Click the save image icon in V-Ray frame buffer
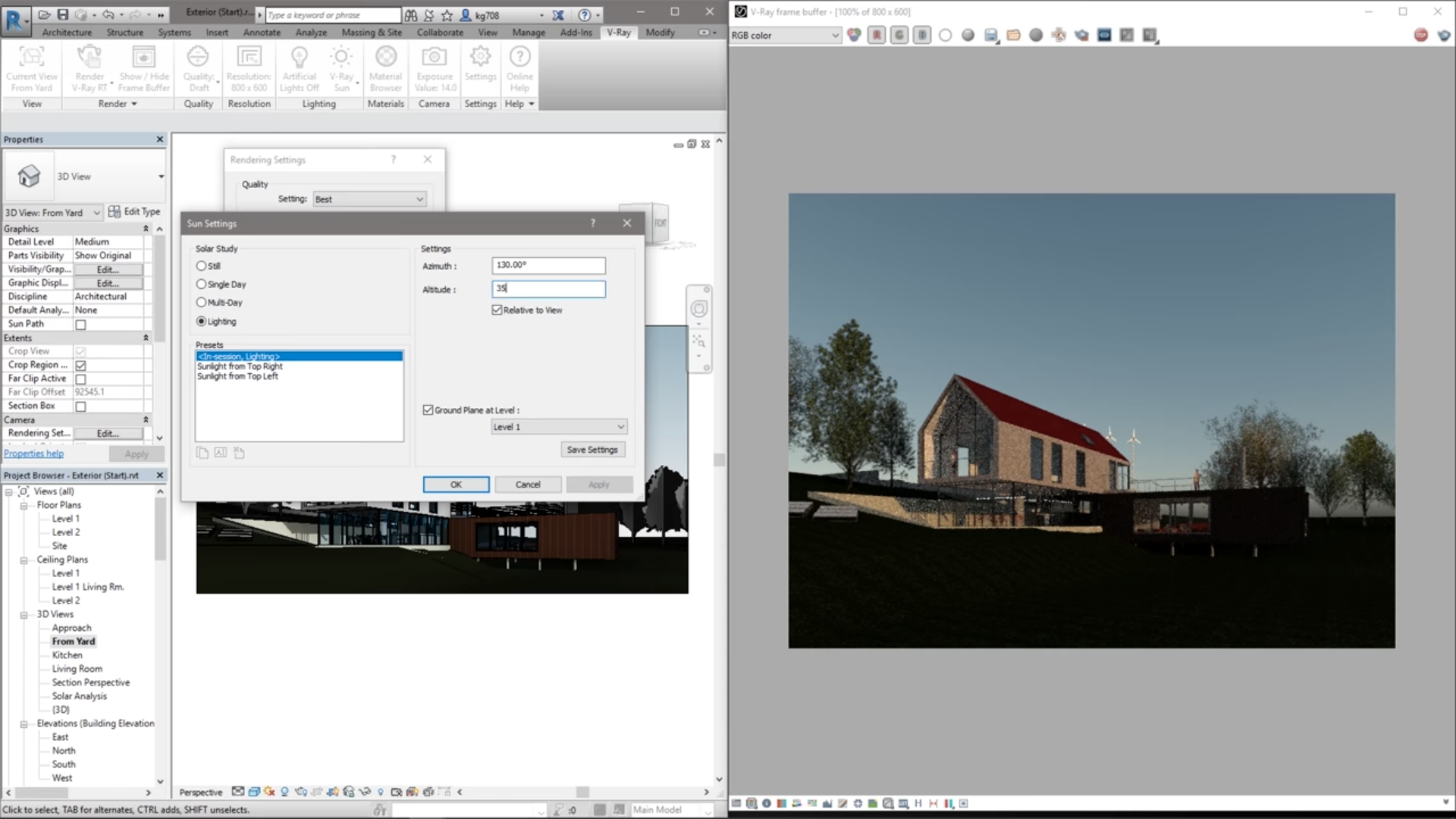Image resolution: width=1456 pixels, height=819 pixels. coord(991,35)
